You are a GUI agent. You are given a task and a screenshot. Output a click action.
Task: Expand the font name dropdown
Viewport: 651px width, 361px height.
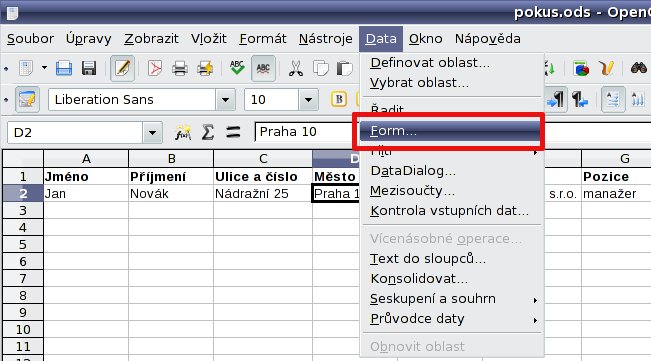coord(225,100)
